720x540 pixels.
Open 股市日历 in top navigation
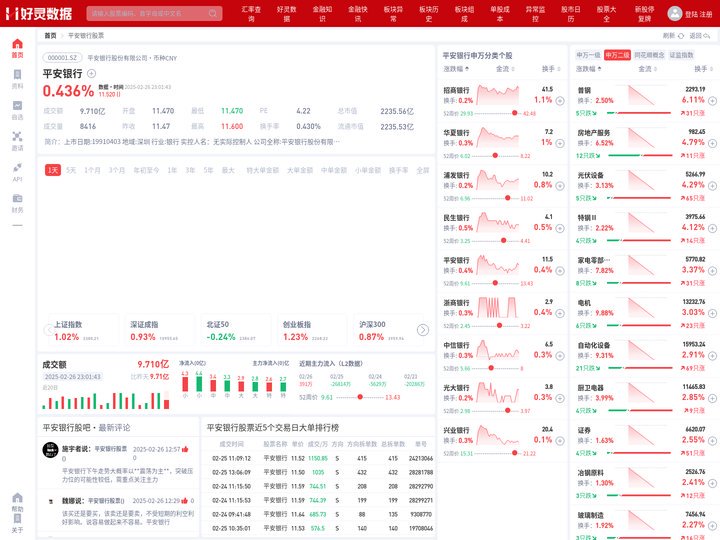pos(571,14)
